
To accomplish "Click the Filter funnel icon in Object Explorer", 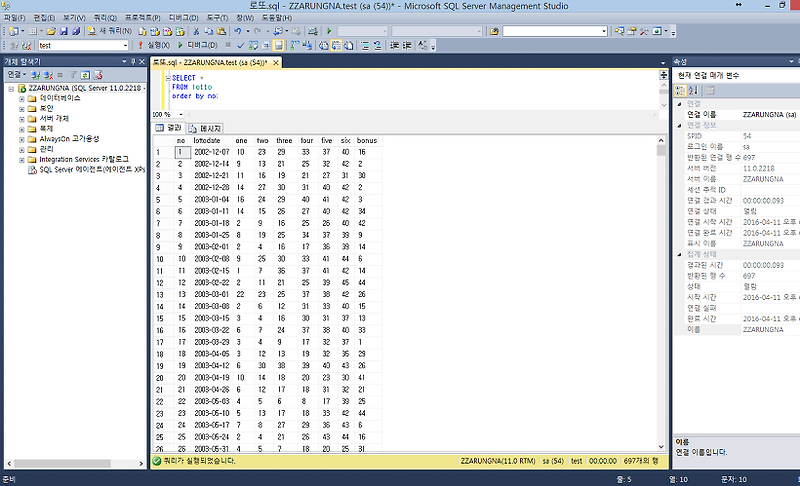I will (x=73, y=75).
